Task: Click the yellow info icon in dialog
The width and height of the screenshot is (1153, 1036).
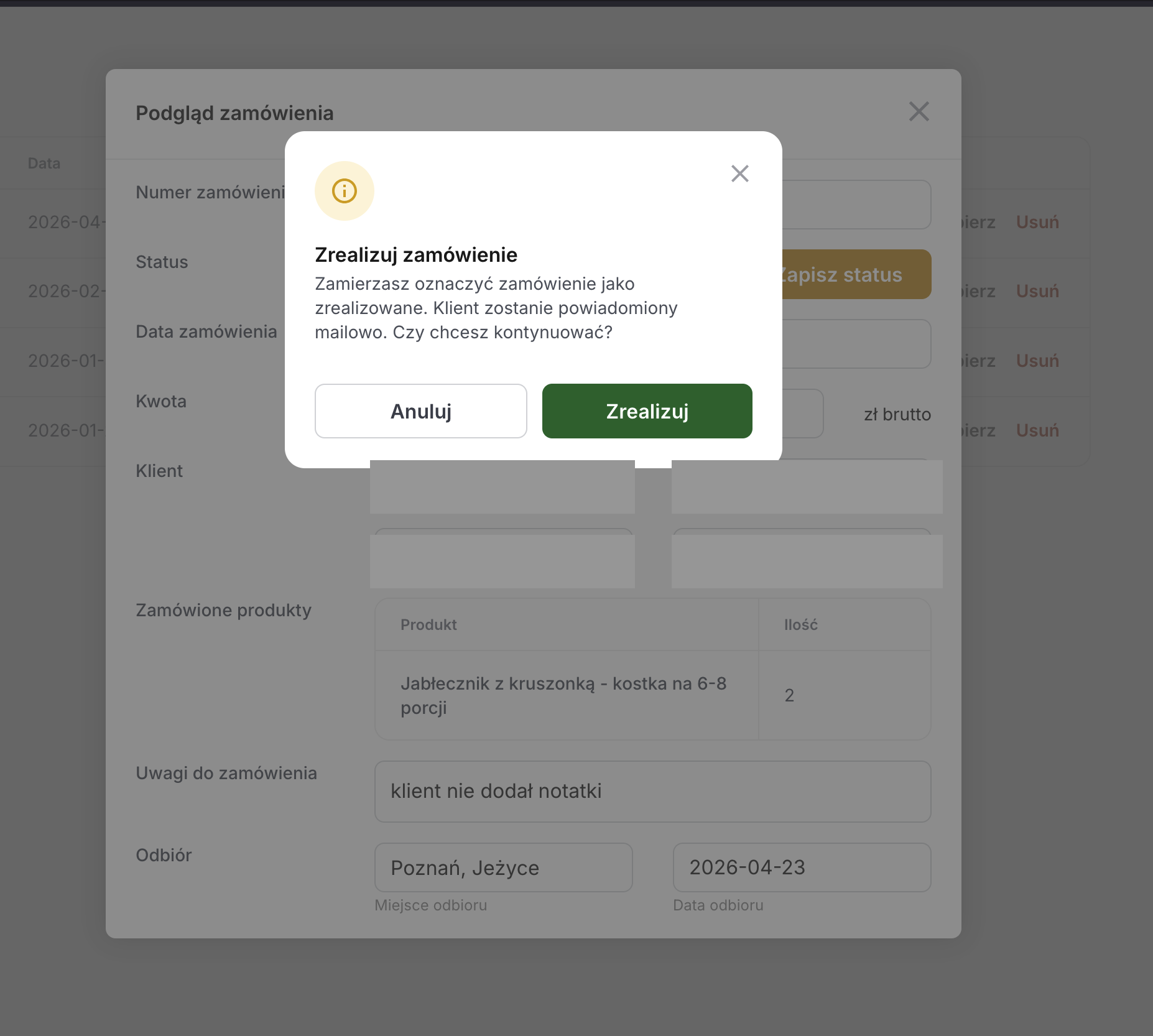Action: (x=345, y=191)
